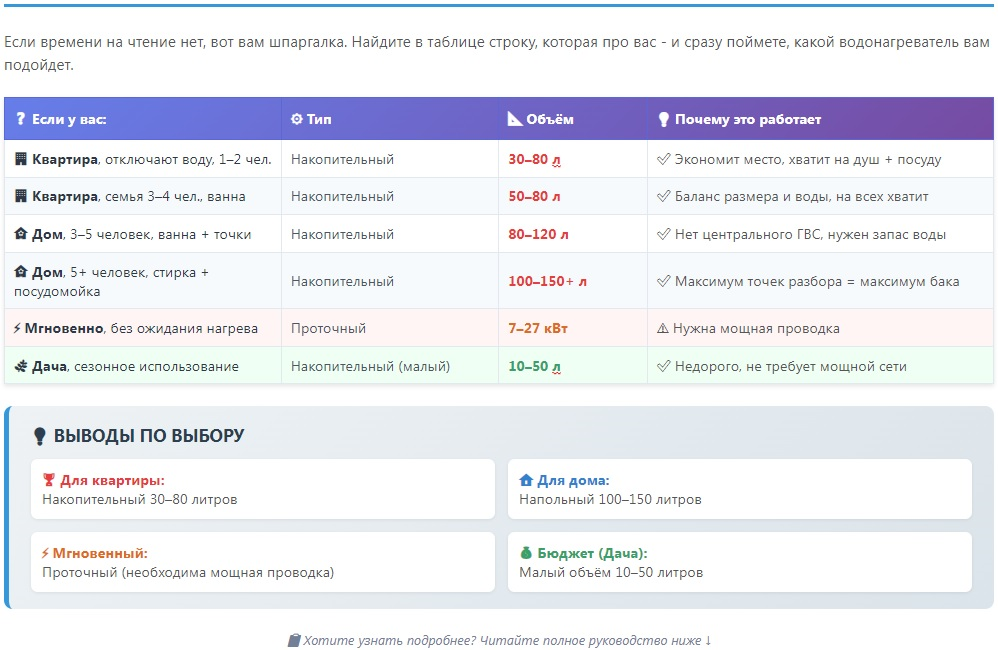Click the Напольный 100–150 литров card text
Screen dimensions: 998x650
[x=610, y=499]
